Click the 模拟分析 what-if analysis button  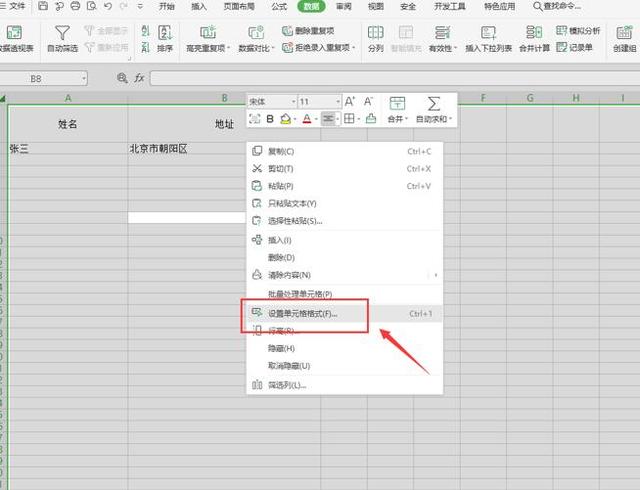[x=578, y=31]
